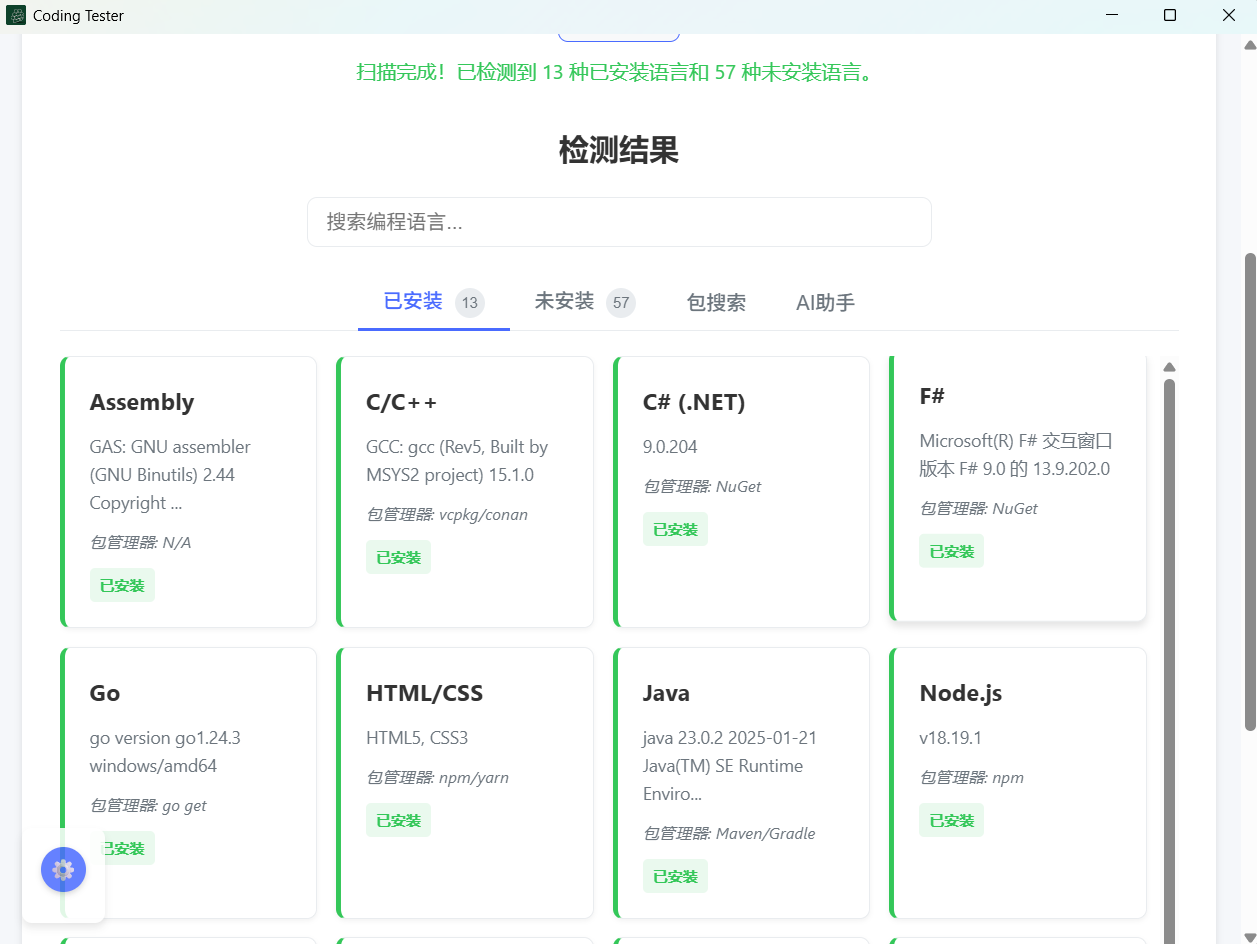This screenshot has width=1257, height=944.
Task: Open the Assembly language card
Action: click(189, 492)
